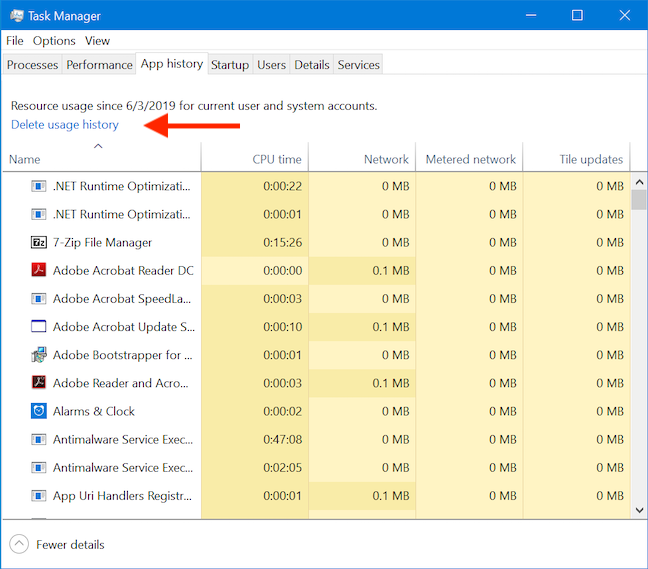
Task: Click the Delete usage history link
Action: pyautogui.click(x=64, y=124)
